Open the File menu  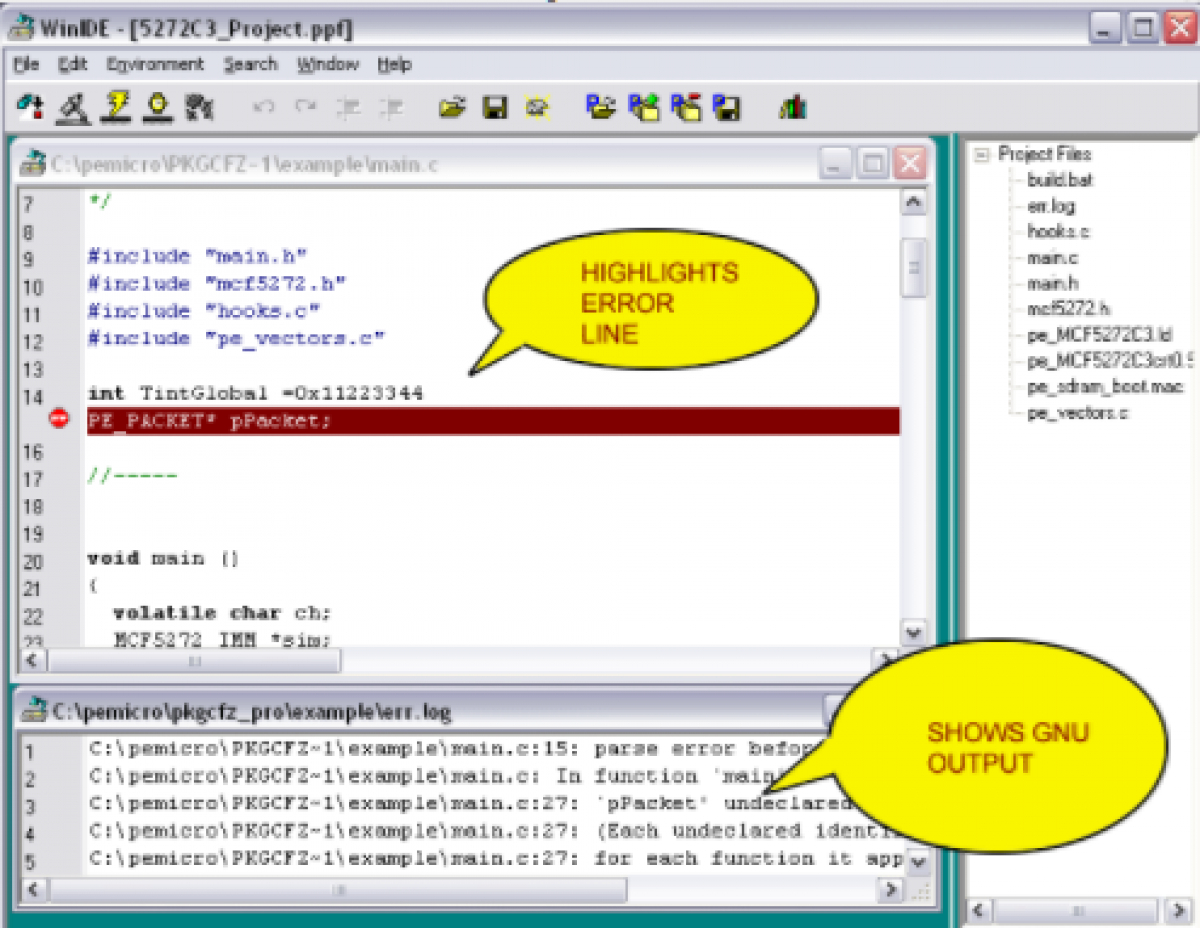[26, 64]
